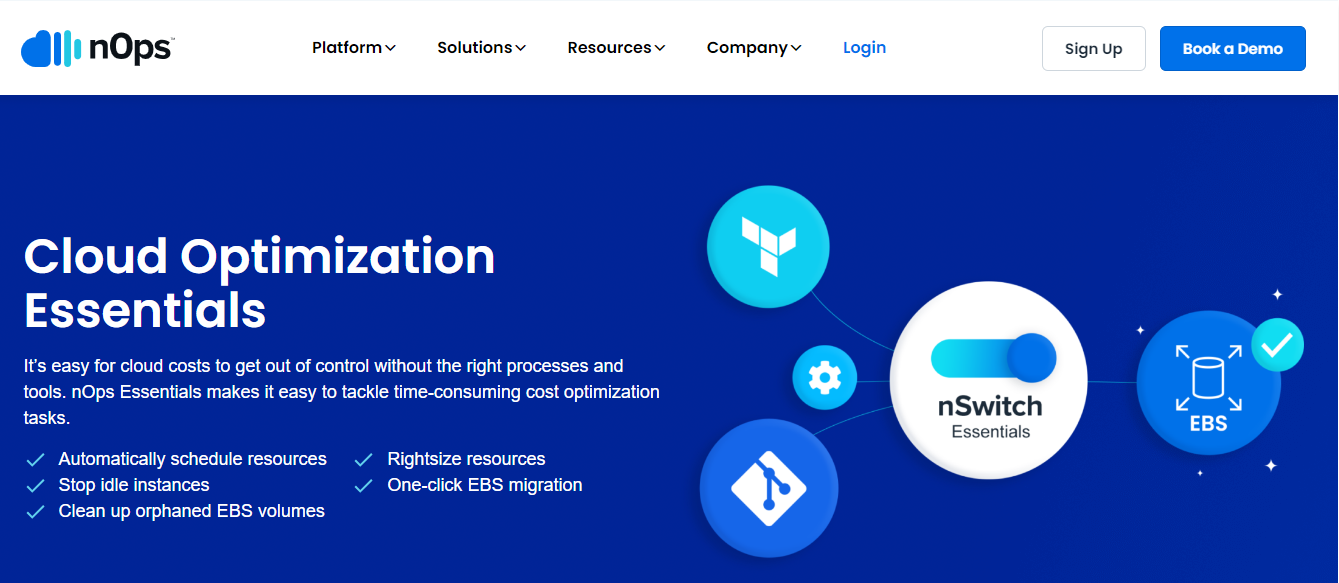Click the Book a Demo button
The height and width of the screenshot is (583, 1339).
coord(1232,47)
